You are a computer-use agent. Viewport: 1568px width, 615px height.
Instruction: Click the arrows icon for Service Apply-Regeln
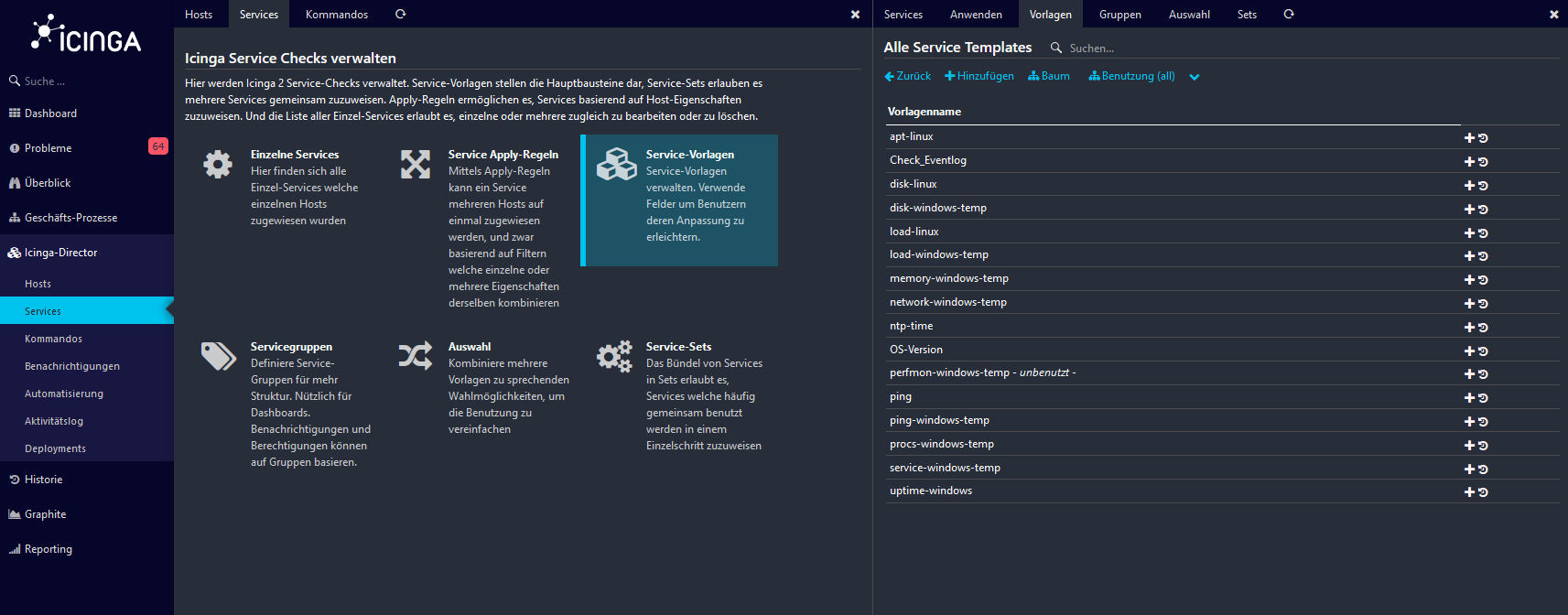pyautogui.click(x=416, y=165)
